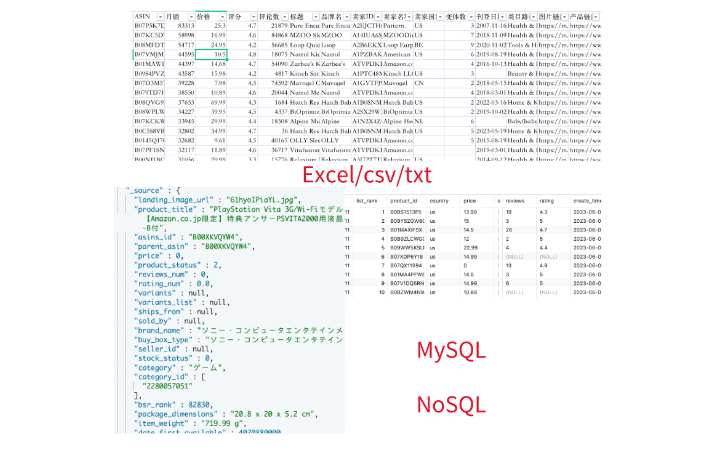Open the 月销 column filter dropdown
The image size is (720, 450).
[191, 17]
